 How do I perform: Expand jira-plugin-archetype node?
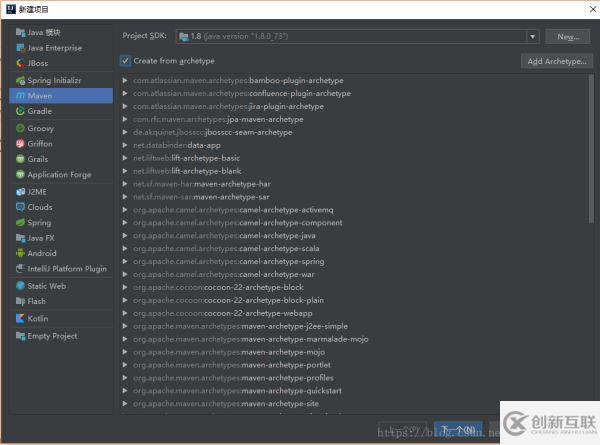125,106
